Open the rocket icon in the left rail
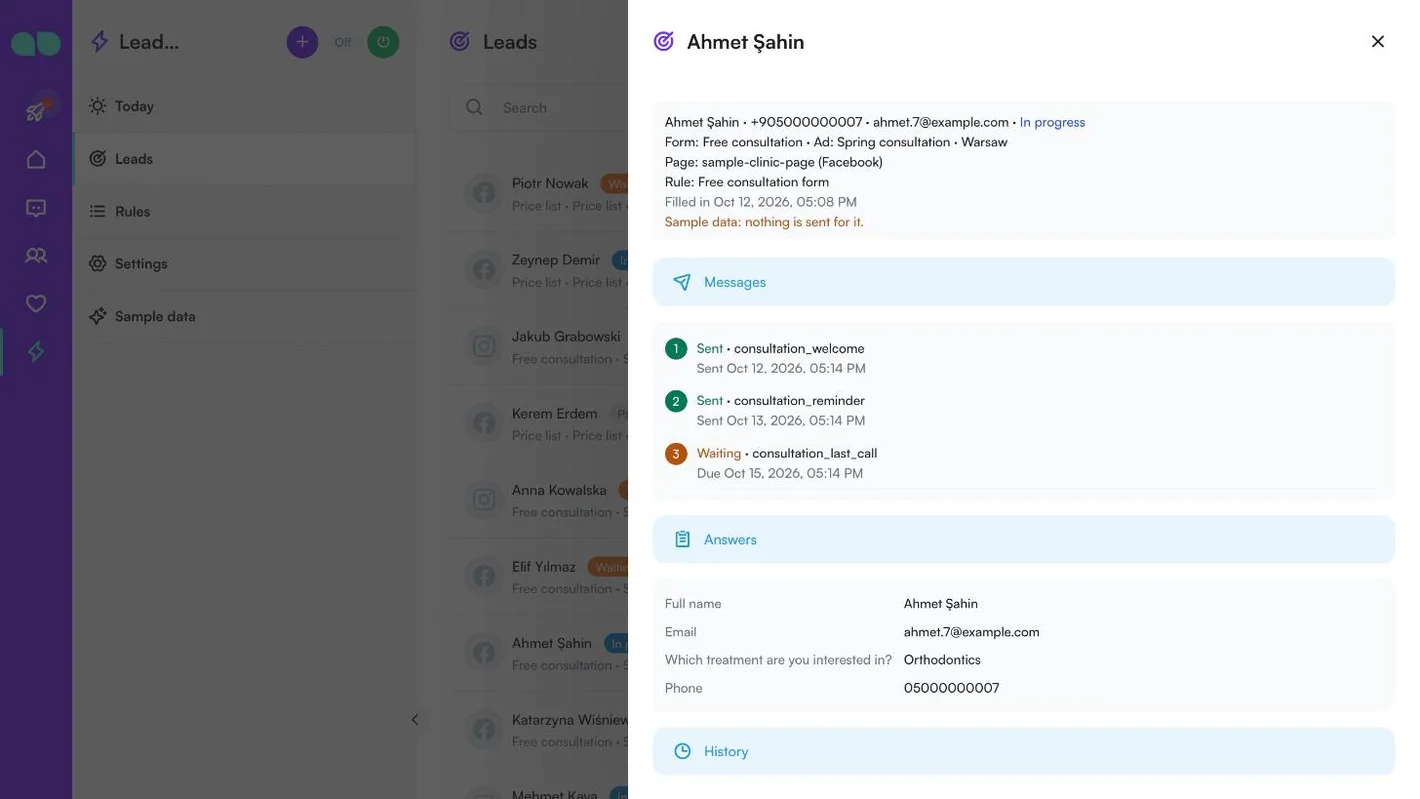1420x799 pixels. [x=36, y=110]
